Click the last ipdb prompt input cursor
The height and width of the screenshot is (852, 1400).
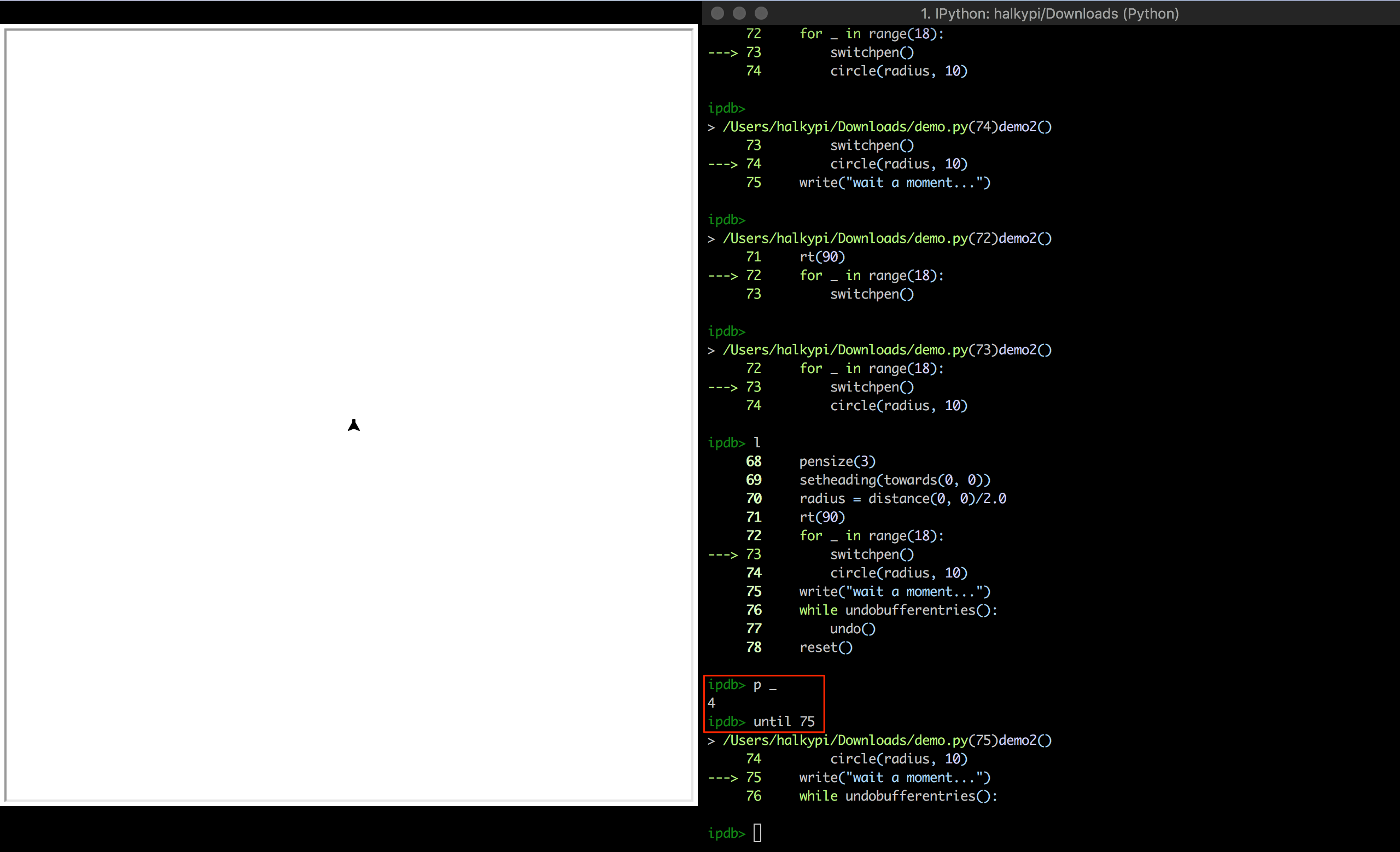tap(757, 833)
